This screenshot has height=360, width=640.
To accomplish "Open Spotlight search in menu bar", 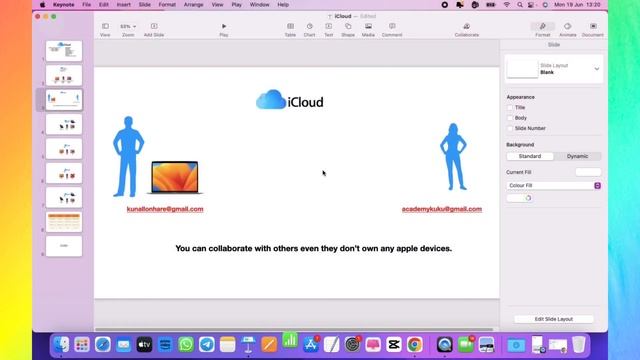I will point(519,5).
